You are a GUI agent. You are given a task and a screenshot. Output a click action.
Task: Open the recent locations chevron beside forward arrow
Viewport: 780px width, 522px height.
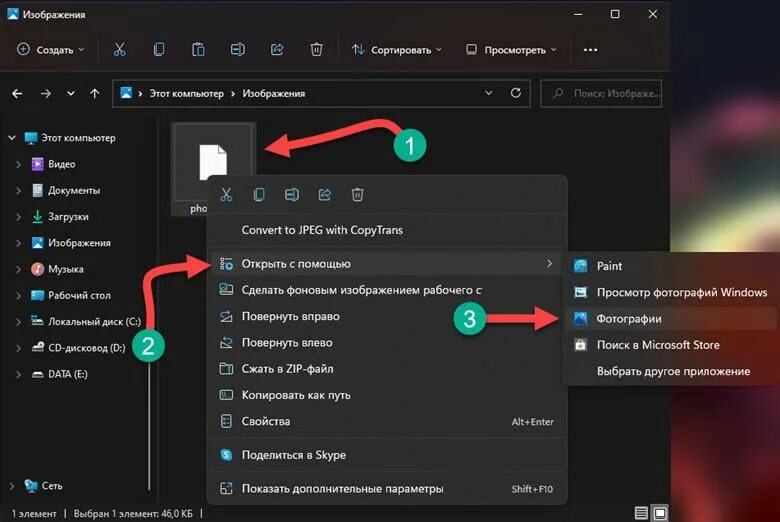point(71,93)
